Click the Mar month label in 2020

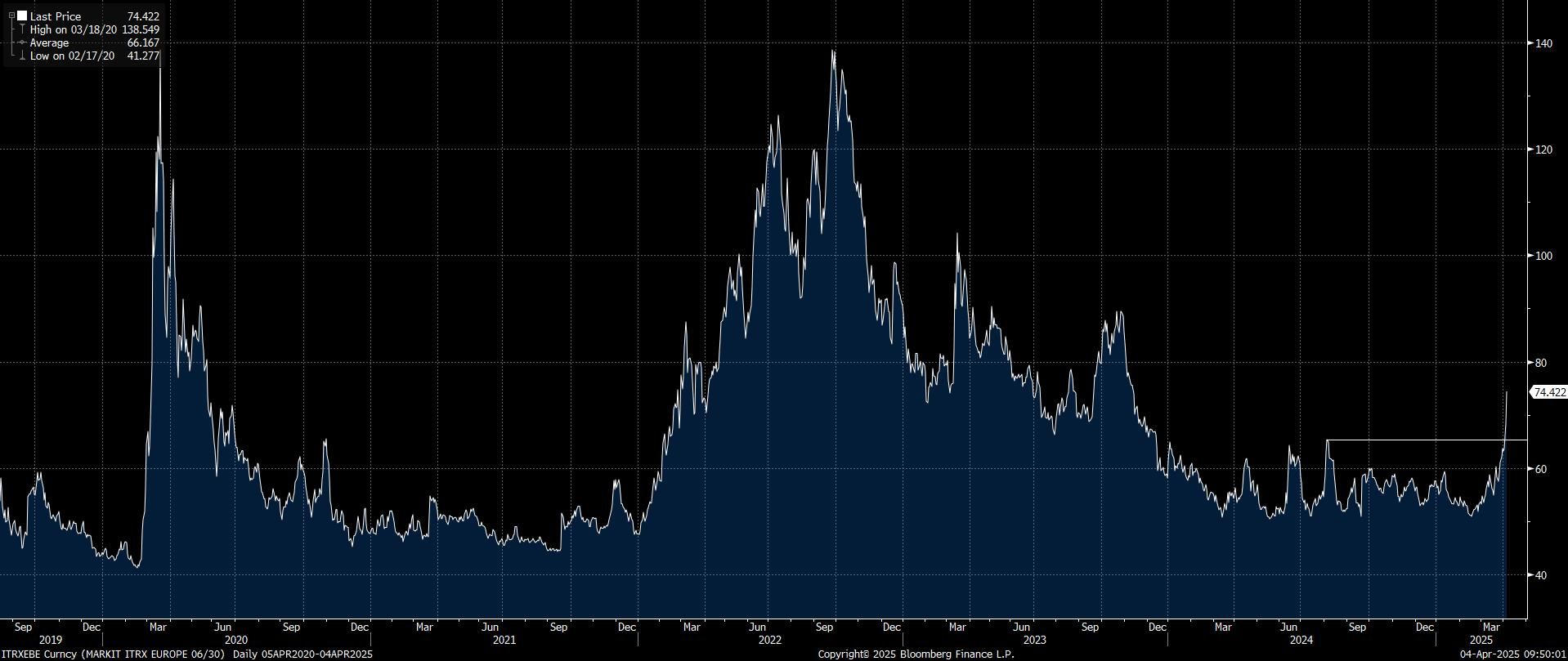pyautogui.click(x=159, y=628)
